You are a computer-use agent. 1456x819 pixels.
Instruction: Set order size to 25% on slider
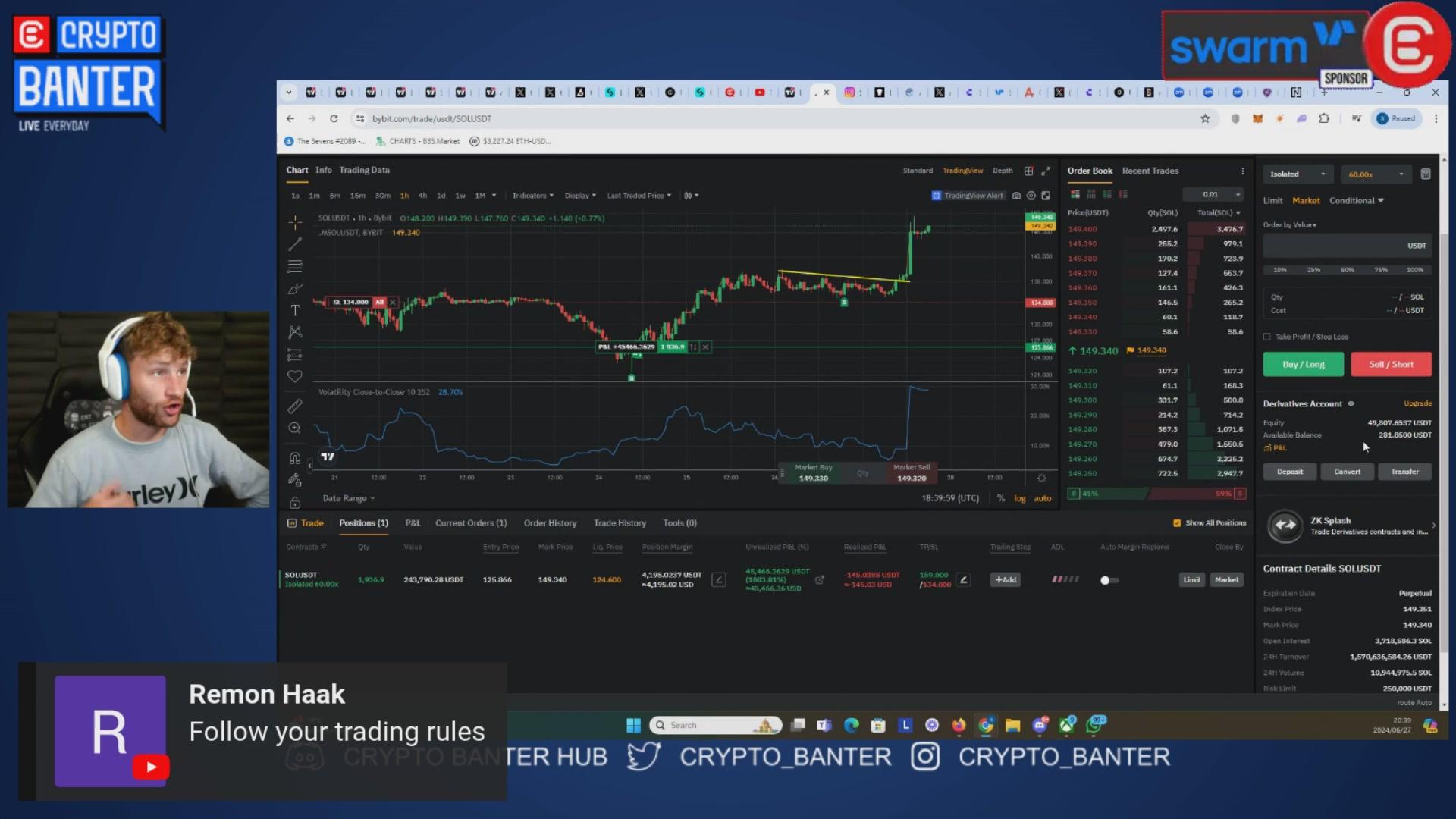pyautogui.click(x=1313, y=270)
